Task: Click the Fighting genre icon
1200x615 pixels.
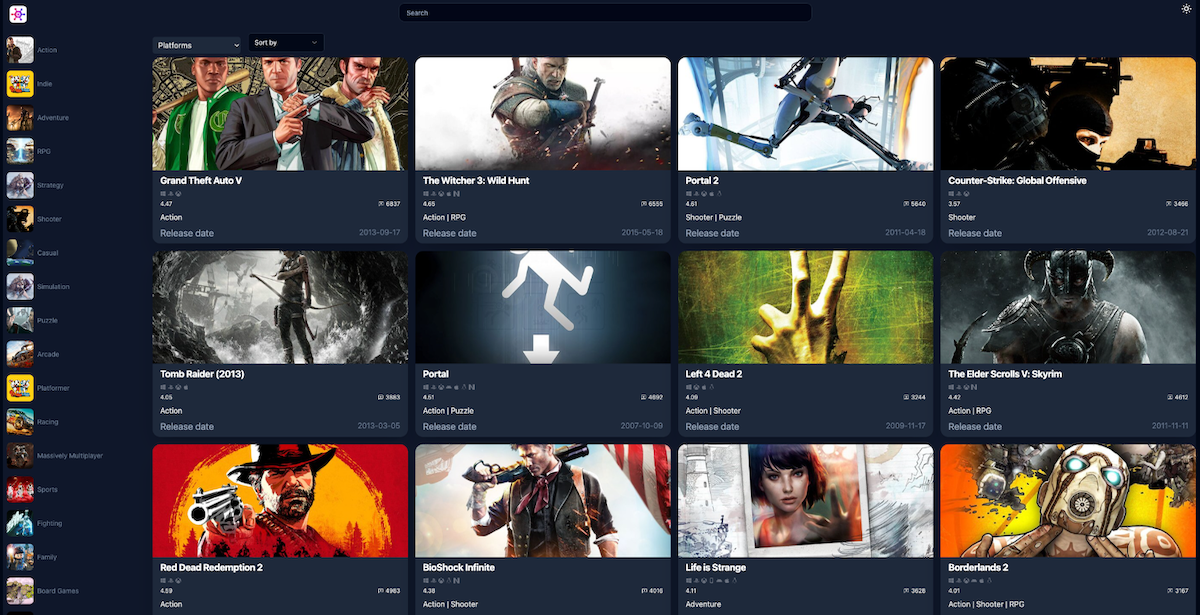Action: (20, 523)
